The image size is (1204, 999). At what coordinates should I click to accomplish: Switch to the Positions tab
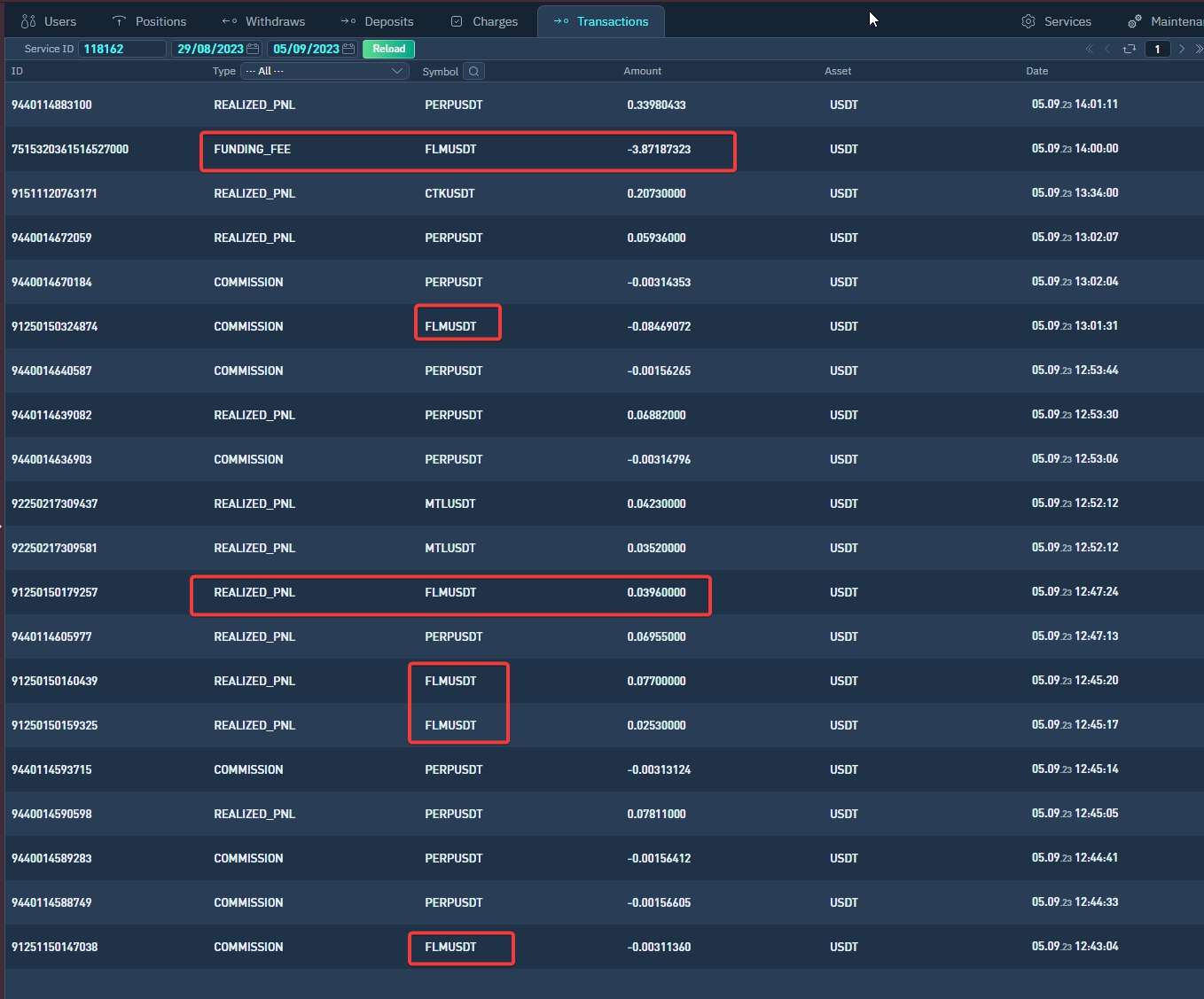click(x=149, y=21)
